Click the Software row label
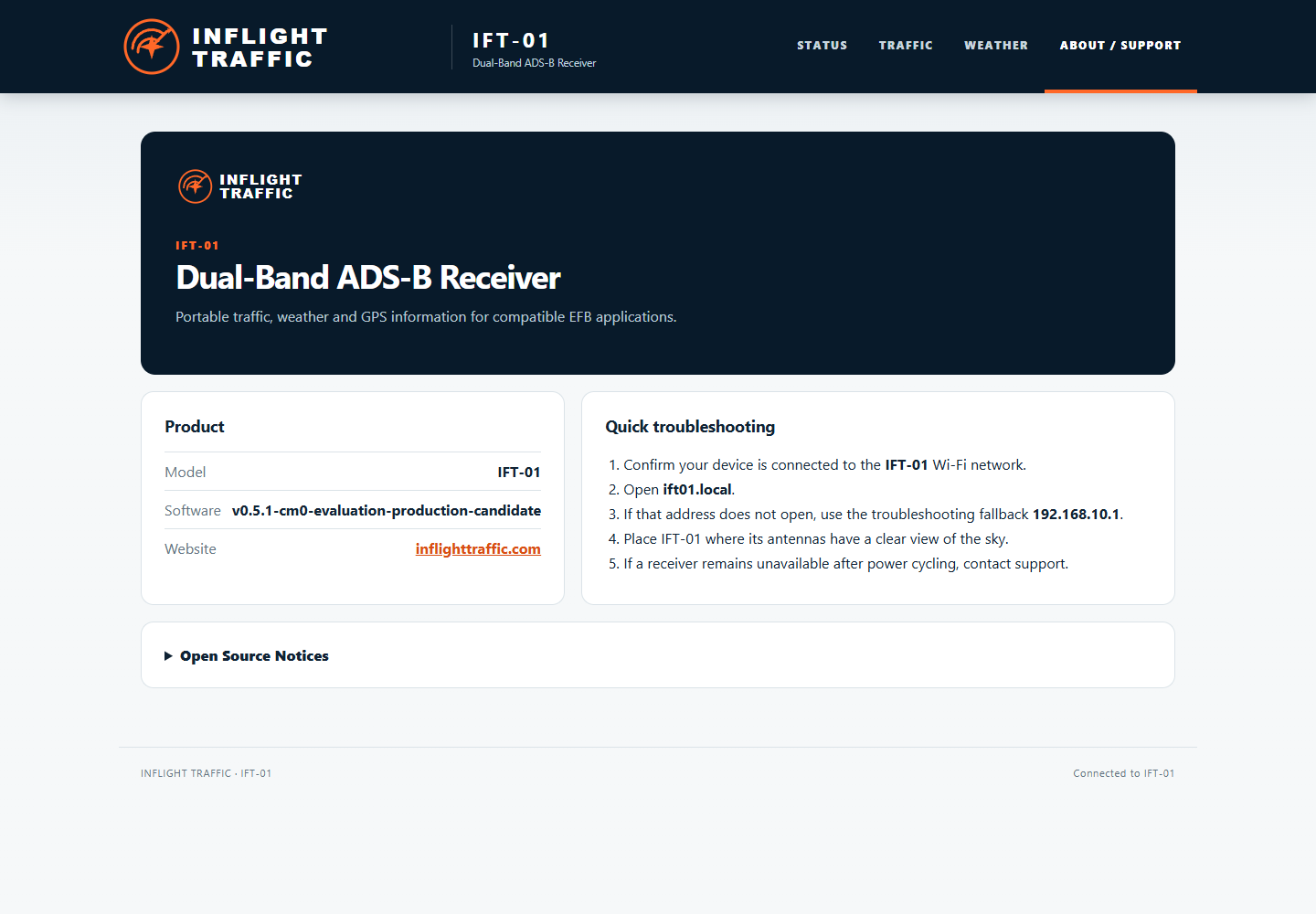Viewport: 1316px width, 914px height. coord(193,510)
